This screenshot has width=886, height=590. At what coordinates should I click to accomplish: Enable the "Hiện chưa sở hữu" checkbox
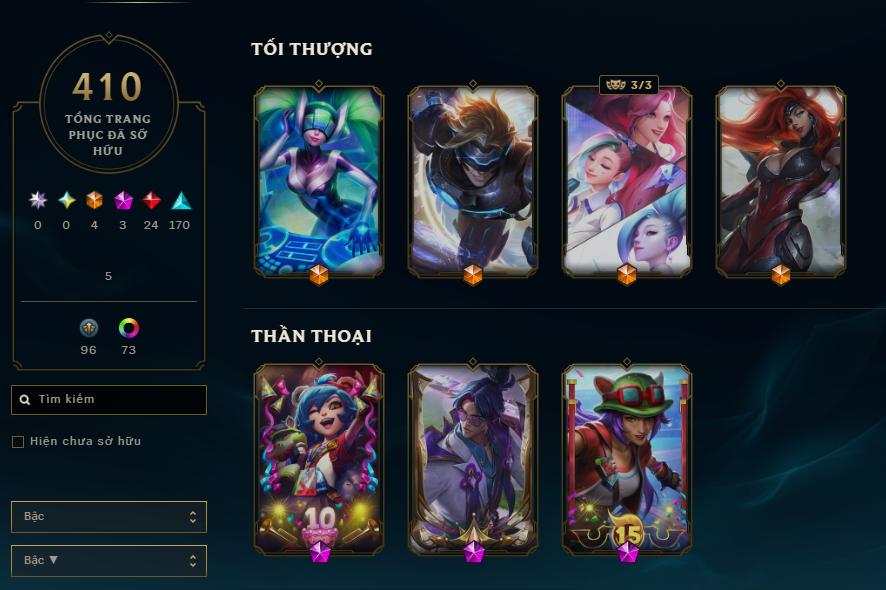(18, 441)
